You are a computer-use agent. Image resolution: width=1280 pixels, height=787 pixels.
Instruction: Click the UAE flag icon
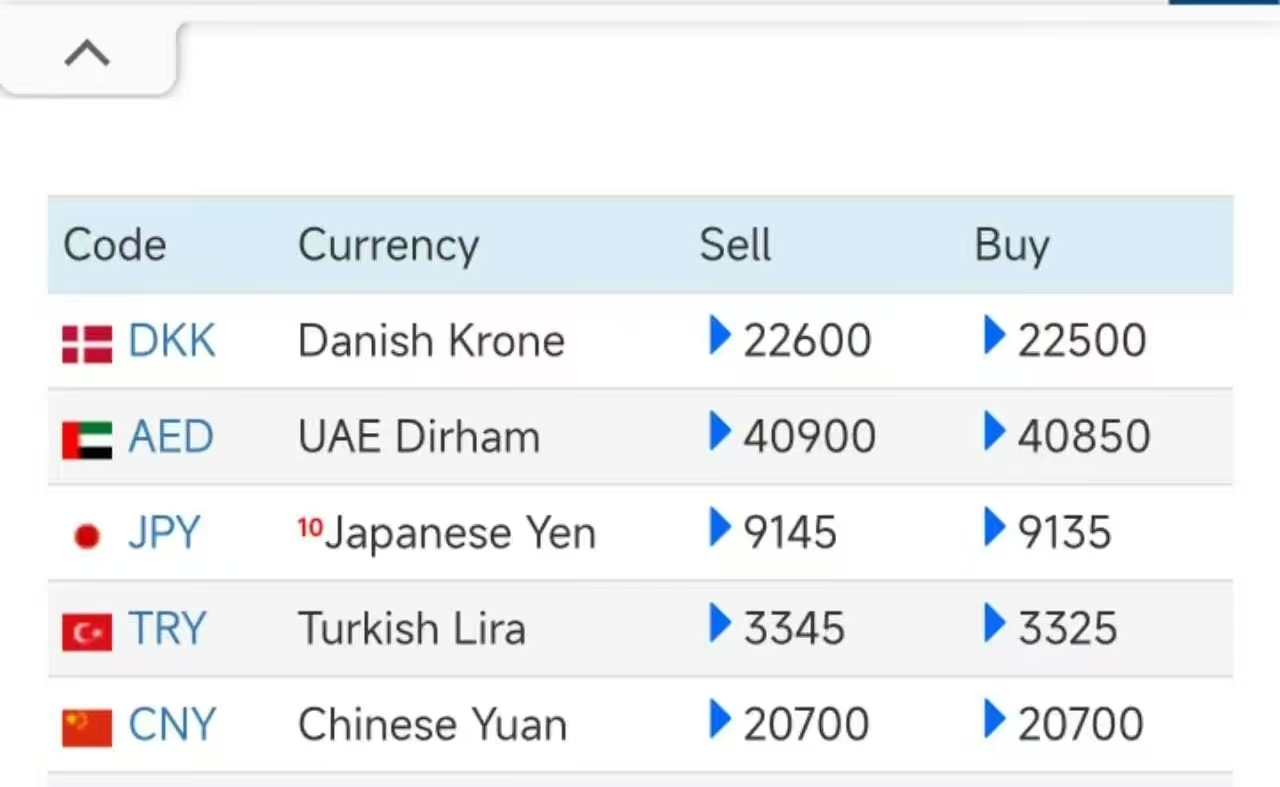click(x=87, y=439)
